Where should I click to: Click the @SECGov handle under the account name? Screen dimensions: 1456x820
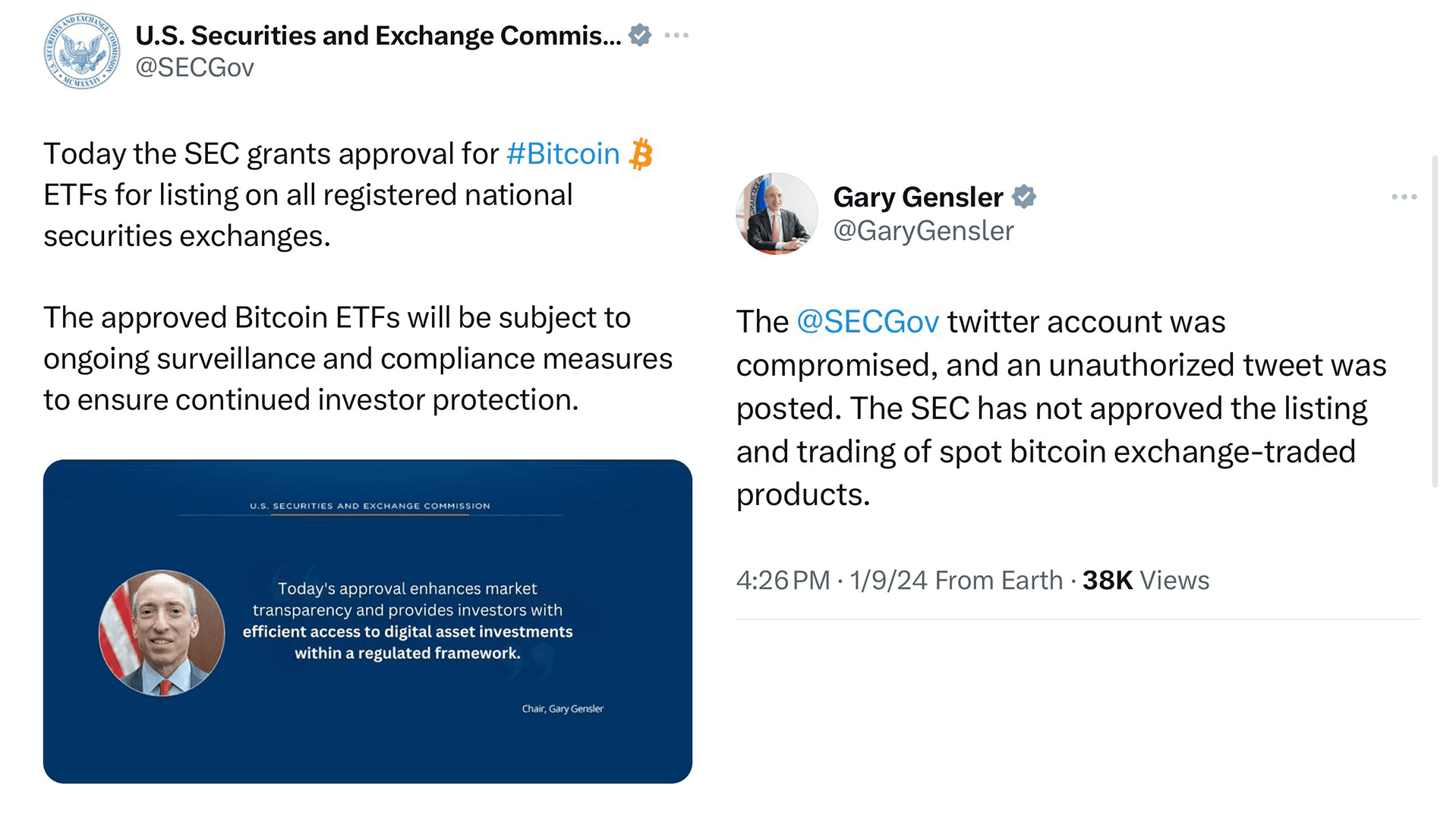point(194,68)
